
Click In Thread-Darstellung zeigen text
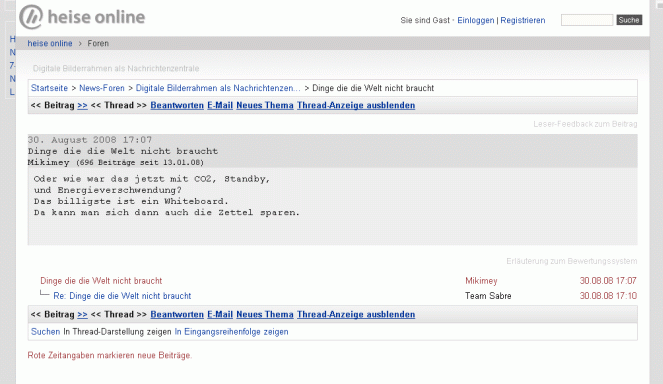coord(117,332)
